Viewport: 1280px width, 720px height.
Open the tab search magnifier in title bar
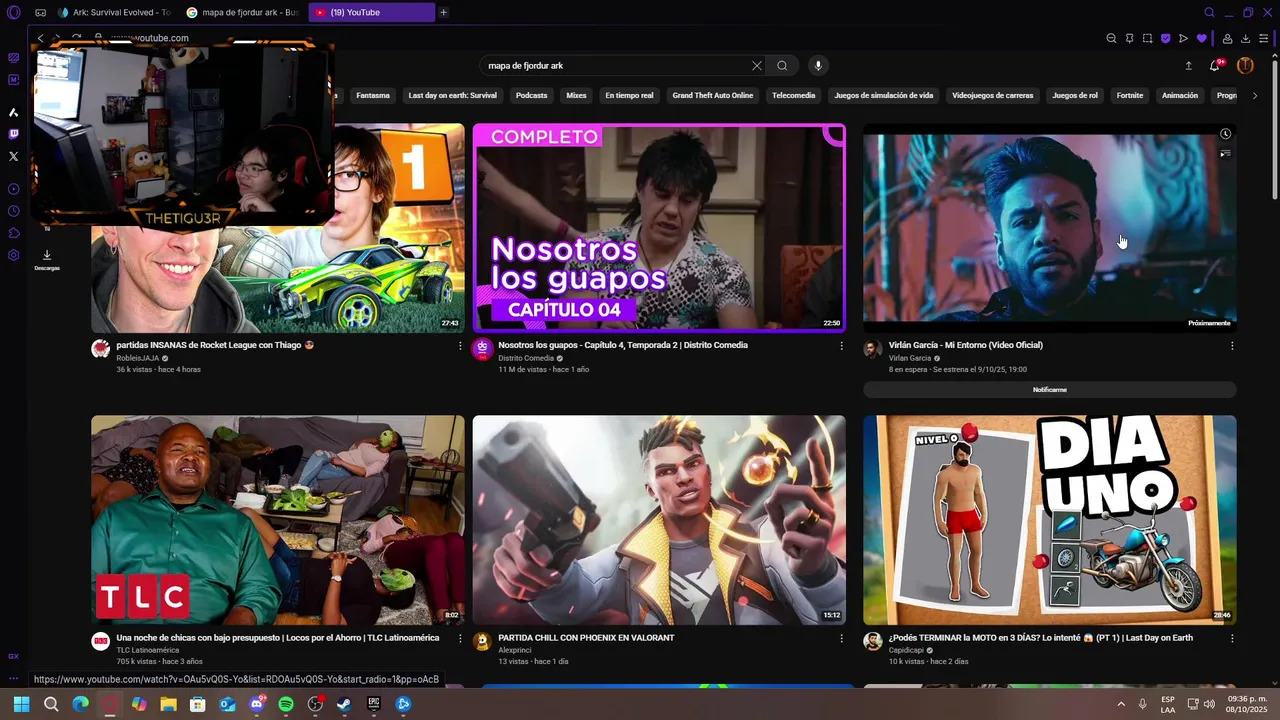point(1209,13)
